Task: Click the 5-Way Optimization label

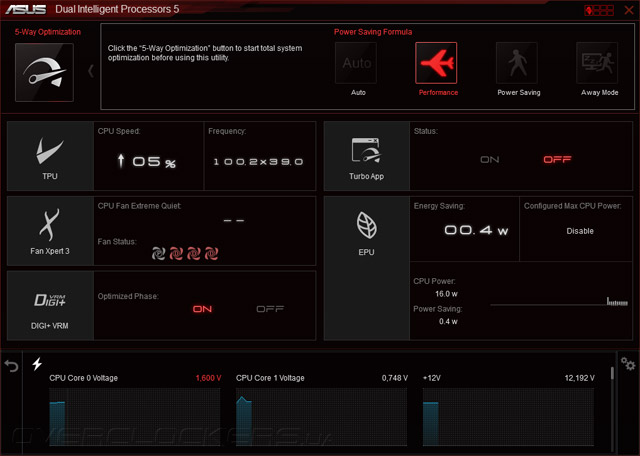Action: pyautogui.click(x=48, y=32)
